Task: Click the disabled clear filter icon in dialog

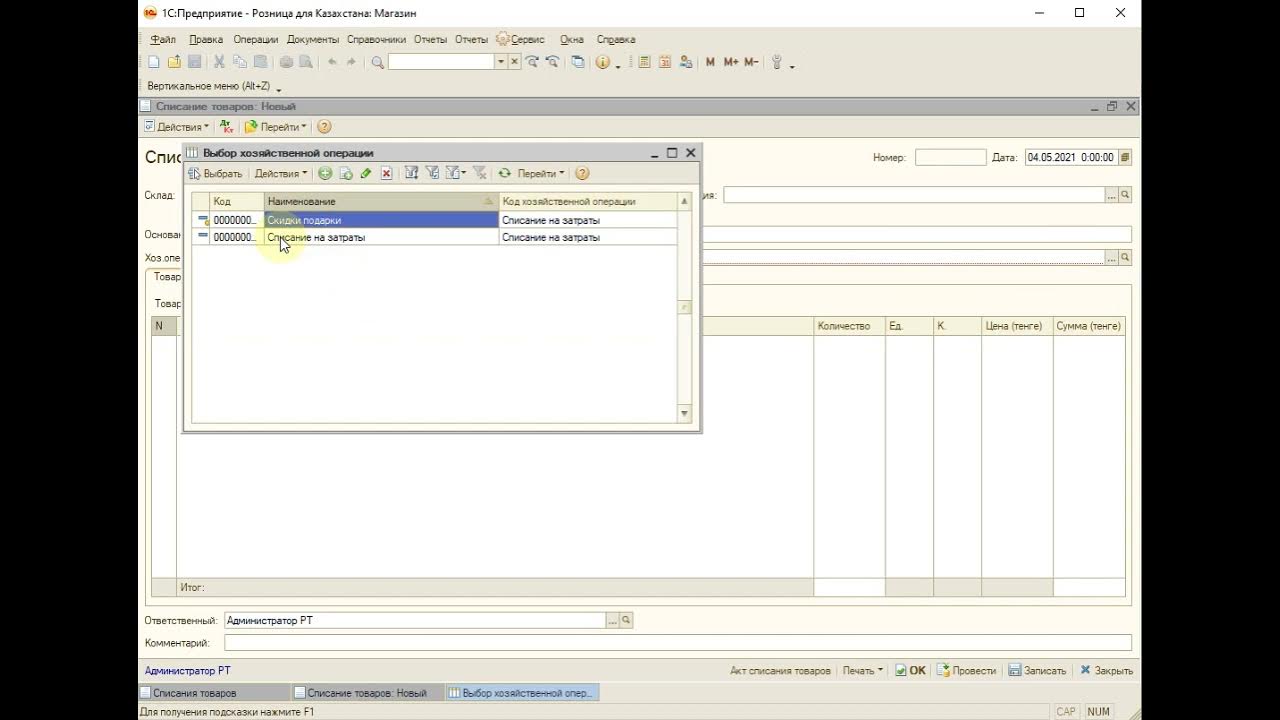Action: pos(479,174)
